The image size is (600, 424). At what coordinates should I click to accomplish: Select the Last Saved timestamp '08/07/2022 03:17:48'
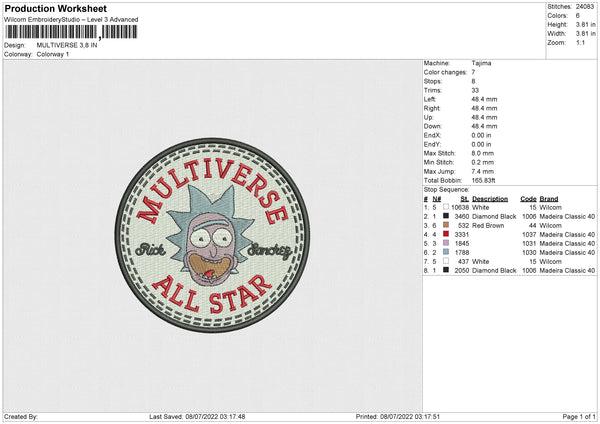(216, 417)
